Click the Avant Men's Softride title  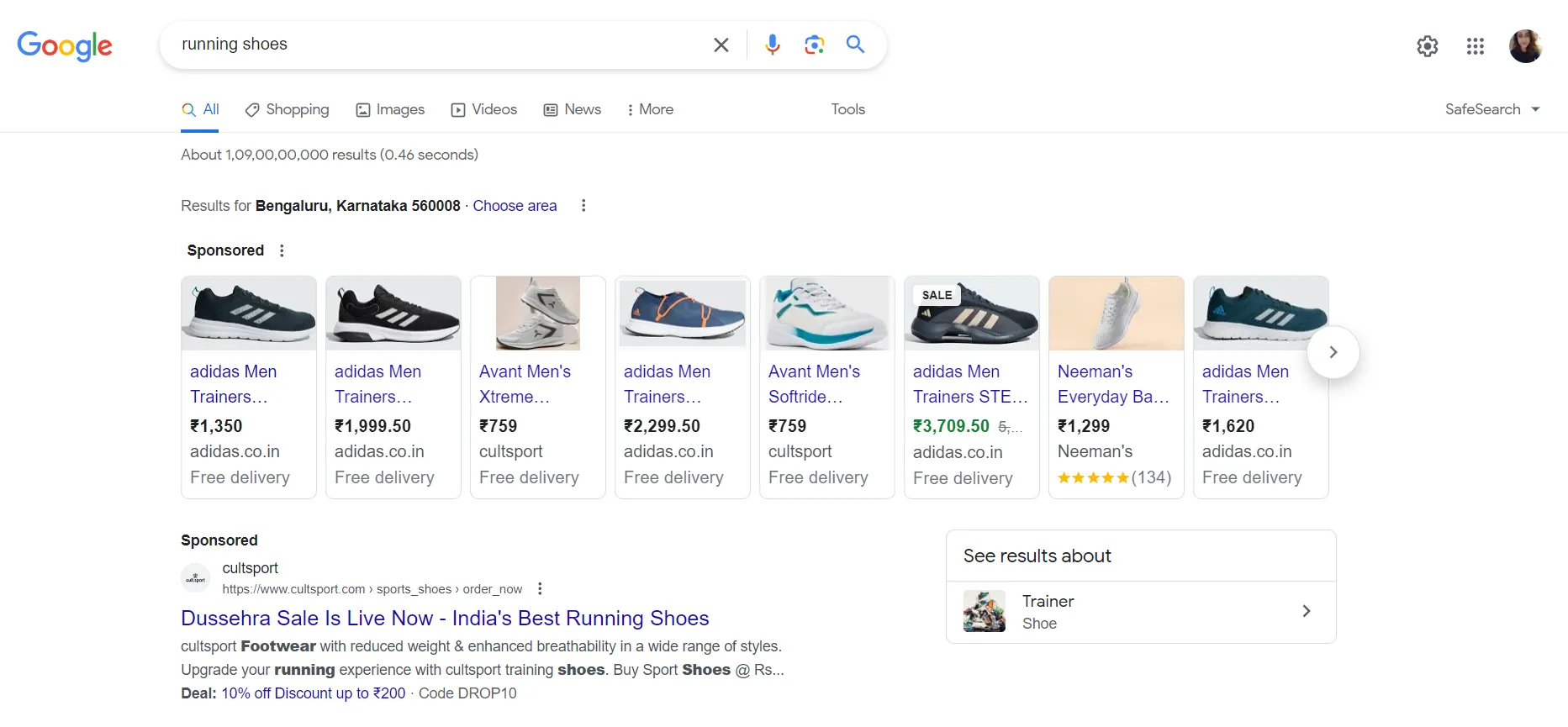point(814,384)
